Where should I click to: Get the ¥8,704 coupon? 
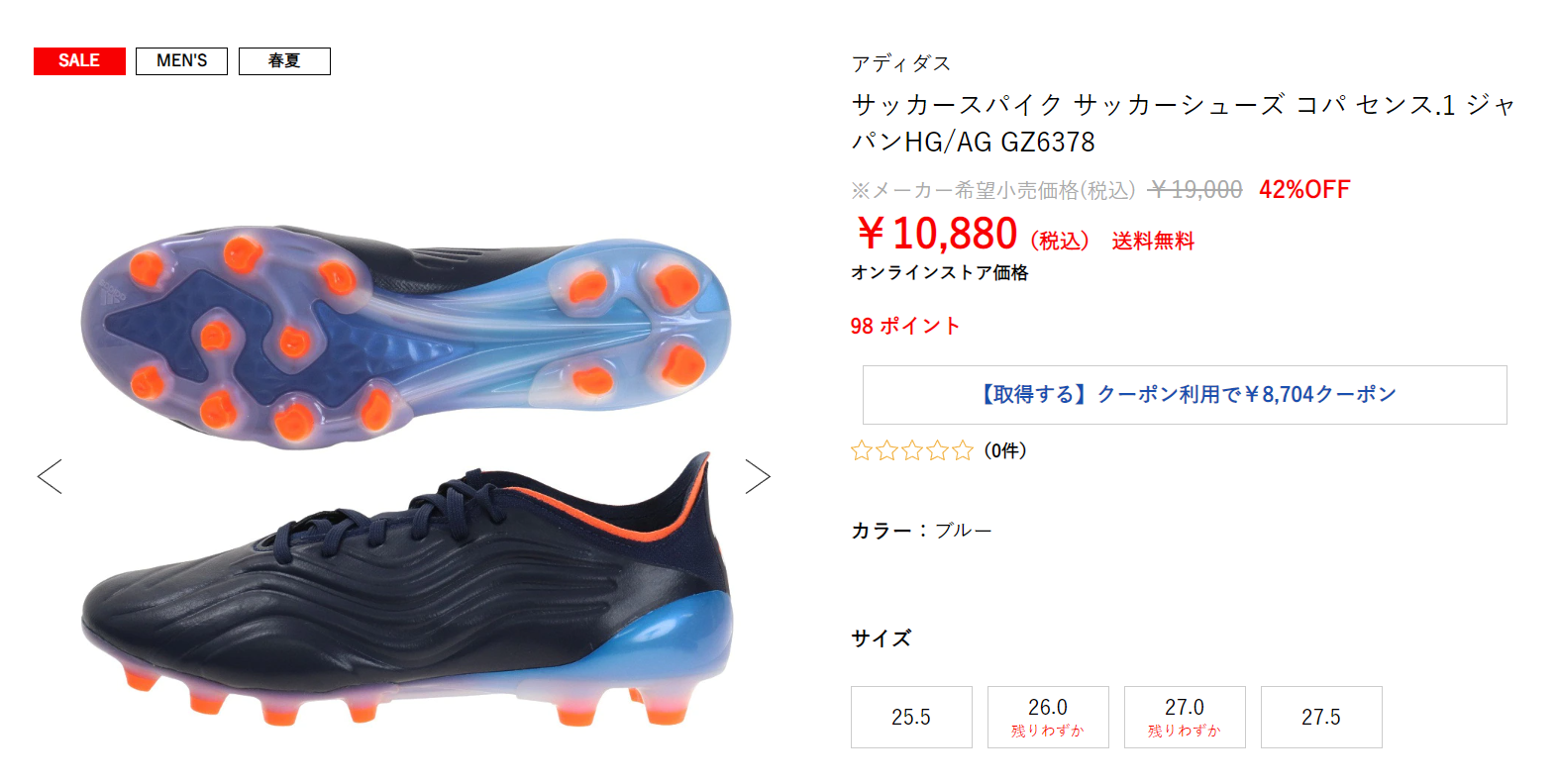pyautogui.click(x=1185, y=394)
